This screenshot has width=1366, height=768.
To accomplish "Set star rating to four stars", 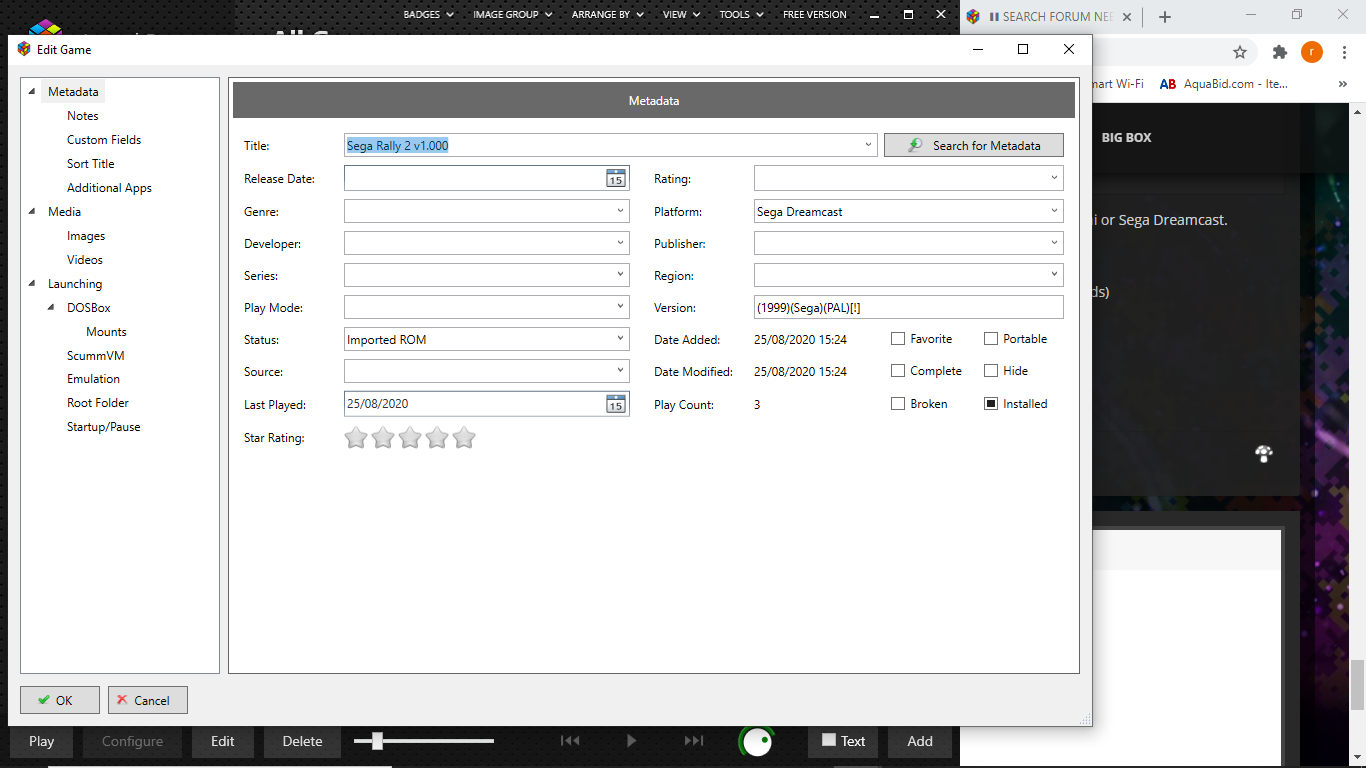I will (437, 438).
